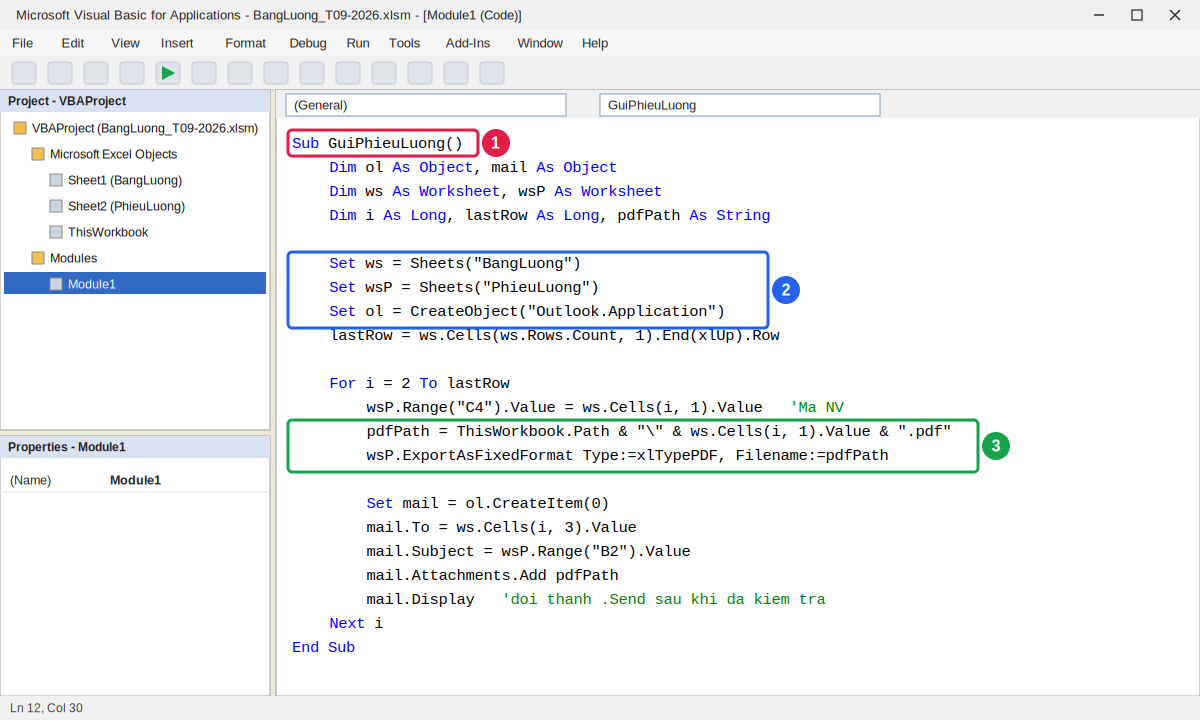Click the End Sub line
Image resolution: width=1200 pixels, height=720 pixels.
point(323,648)
